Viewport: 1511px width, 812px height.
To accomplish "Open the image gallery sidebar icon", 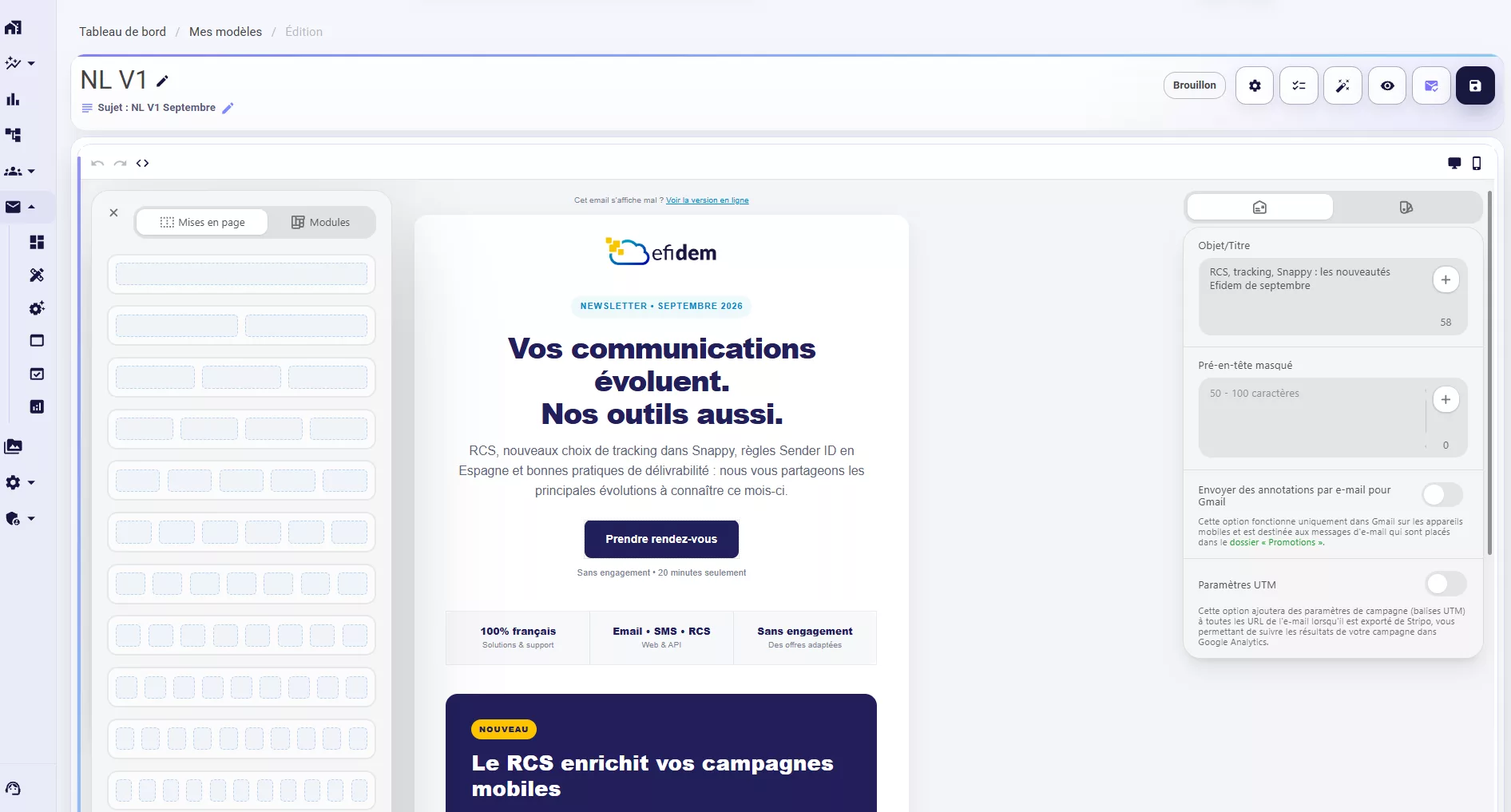I will [x=13, y=446].
